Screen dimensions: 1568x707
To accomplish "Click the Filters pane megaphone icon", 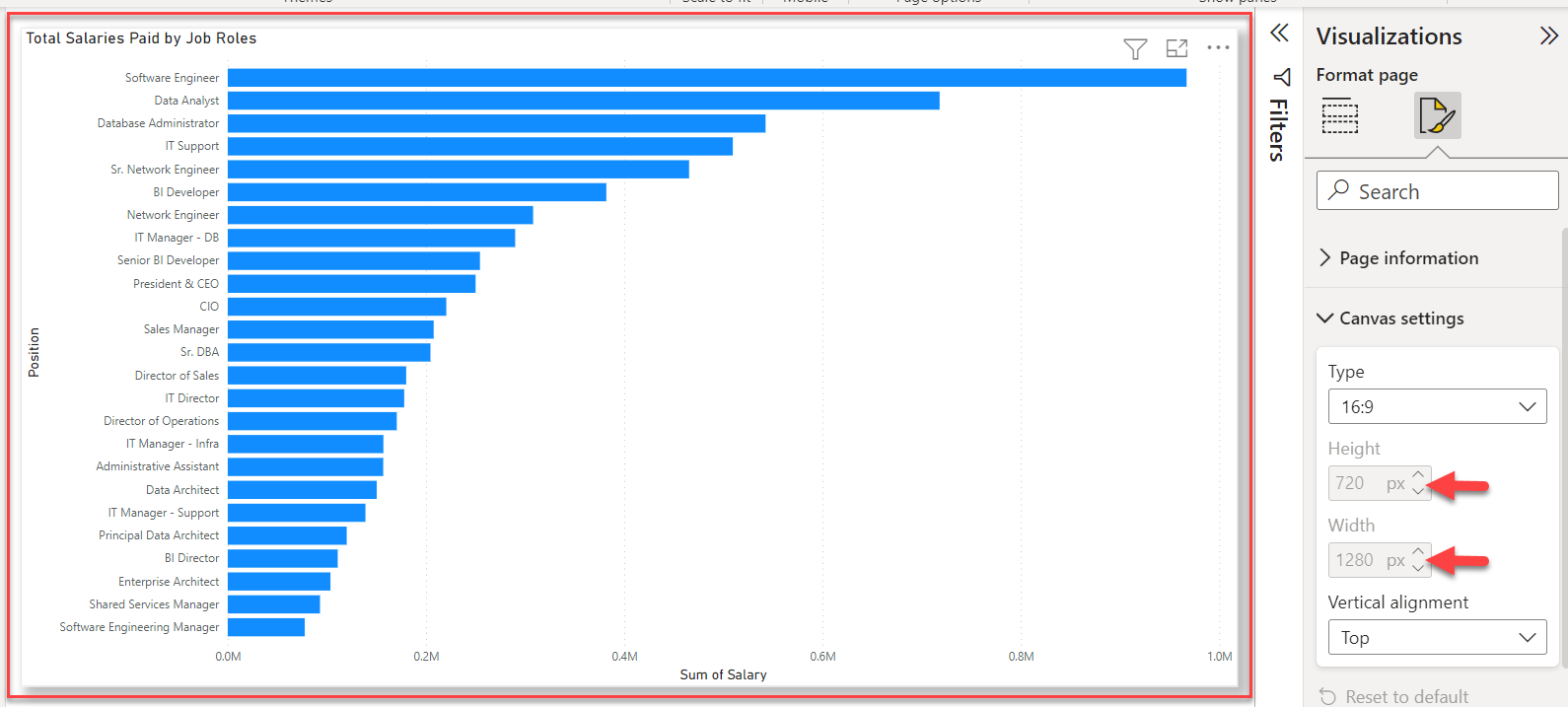I will [x=1281, y=77].
